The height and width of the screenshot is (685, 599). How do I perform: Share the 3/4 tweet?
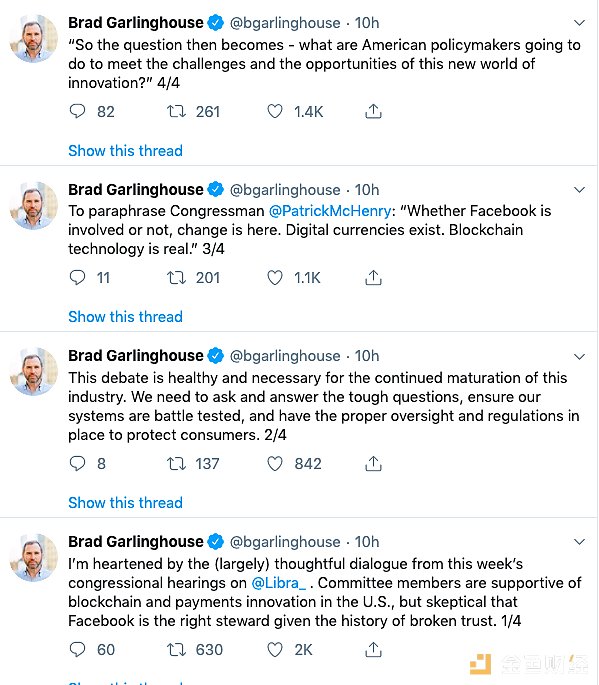tap(373, 277)
